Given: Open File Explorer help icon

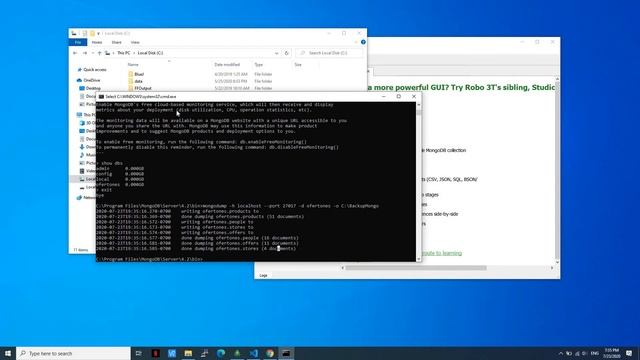Looking at the screenshot, I should 363,42.
